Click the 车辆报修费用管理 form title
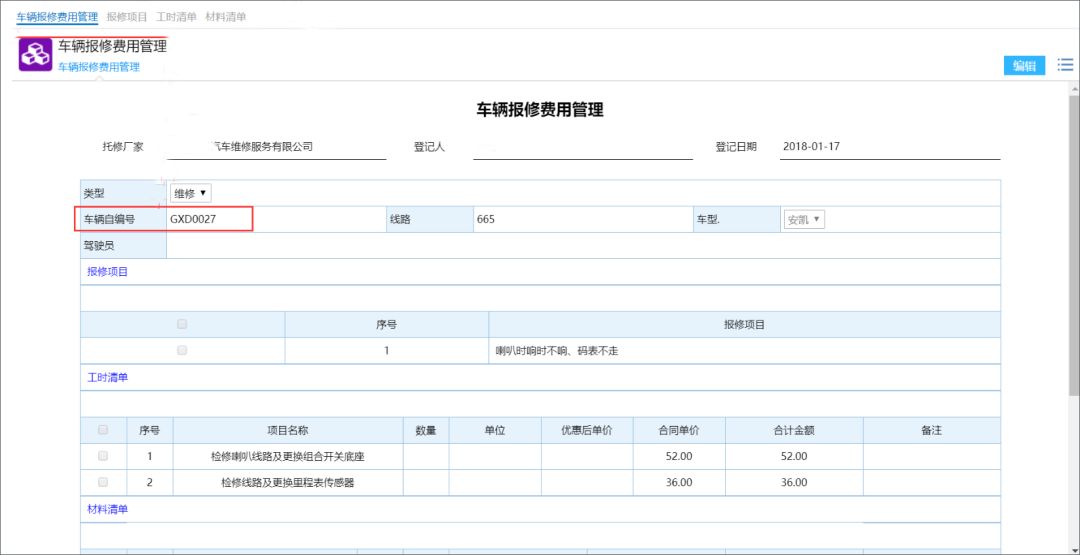Screen dimensions: 1080x555 tap(540, 109)
